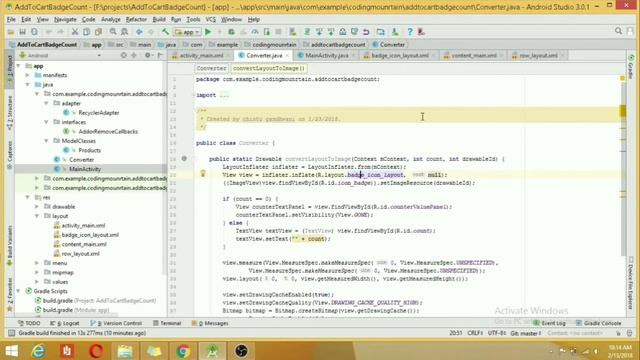Click the Replace icon in toolbar
The image size is (640, 360).
125,32
